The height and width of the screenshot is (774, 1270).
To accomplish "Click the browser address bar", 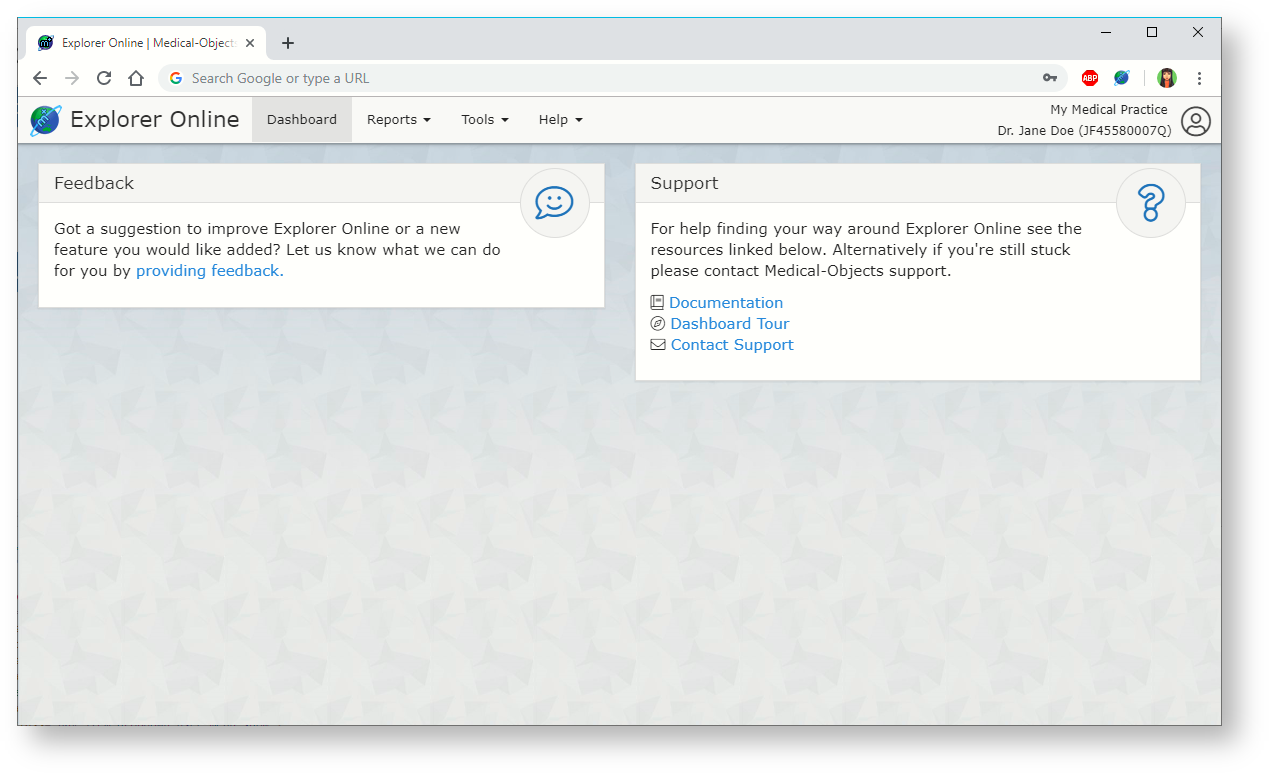I will pos(600,78).
